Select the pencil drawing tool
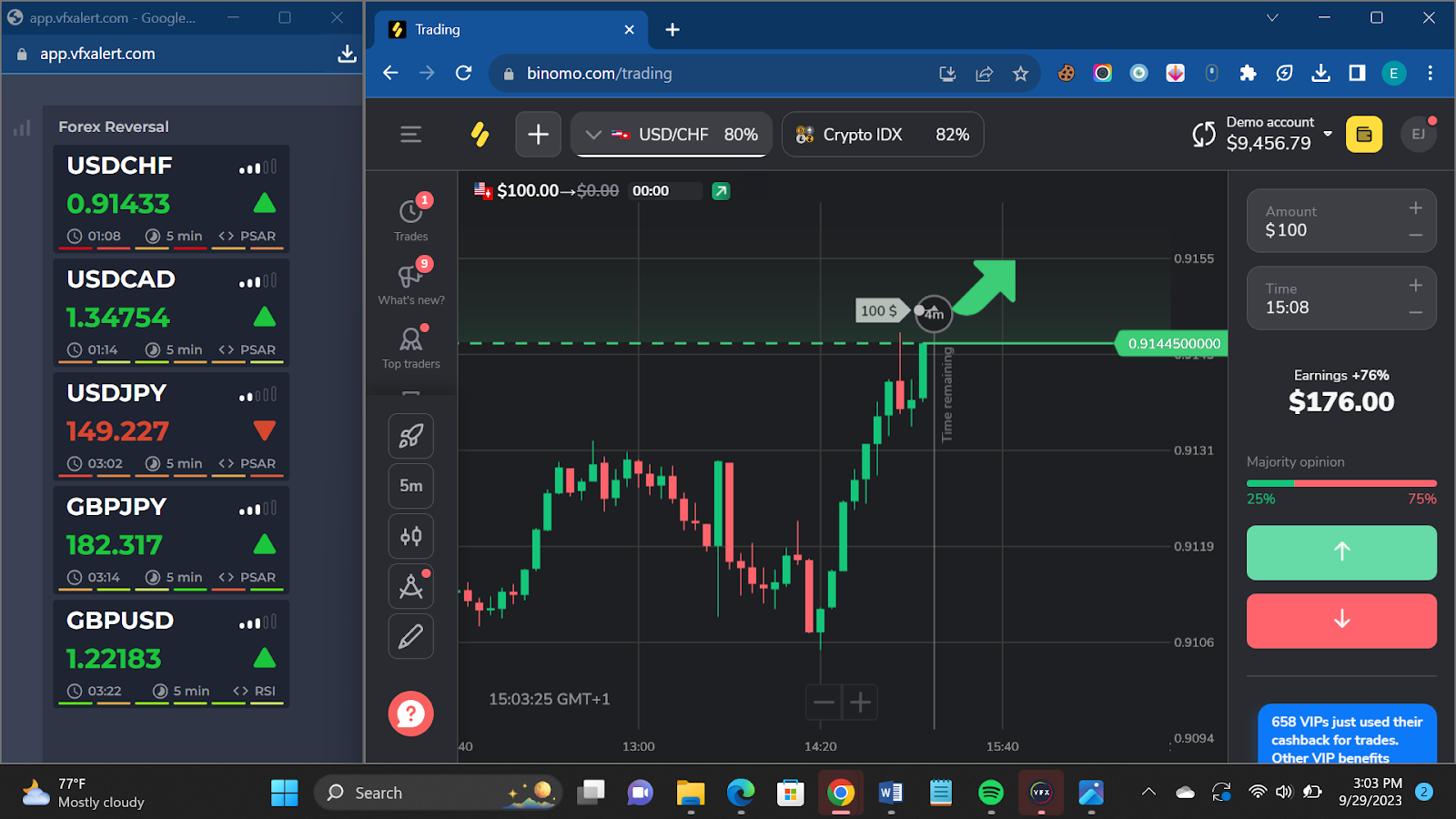 tap(411, 636)
